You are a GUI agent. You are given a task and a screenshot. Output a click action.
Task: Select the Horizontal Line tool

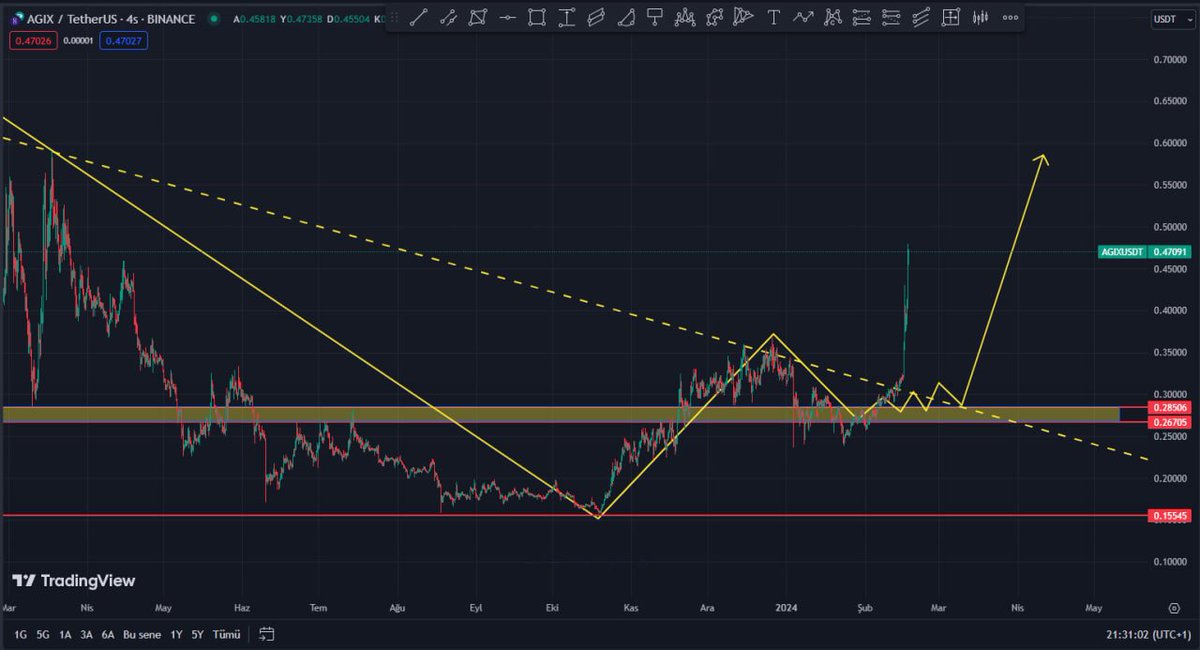(508, 17)
